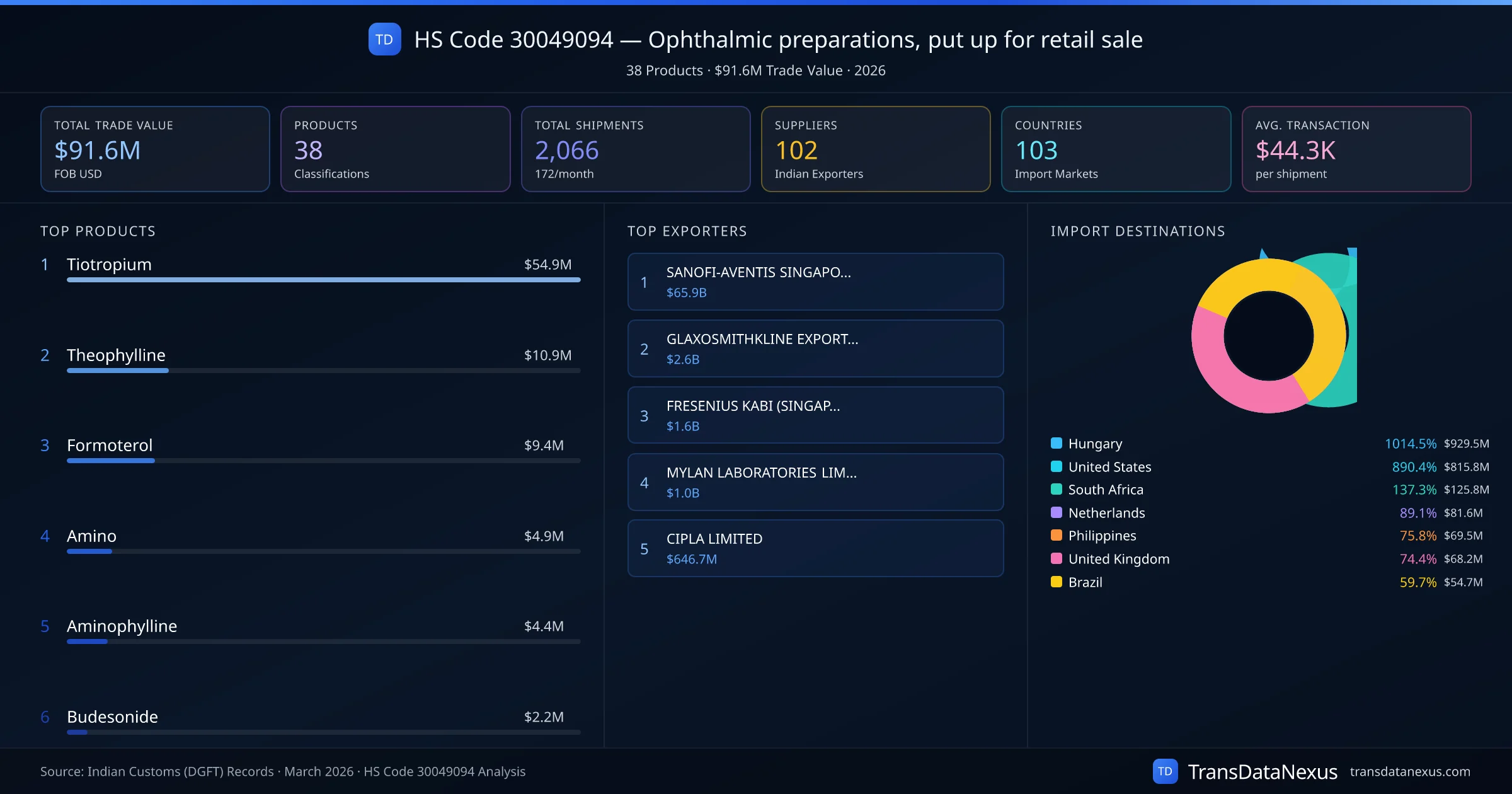Click the TD logo icon in header
Viewport: 1512px width, 794px height.
pyautogui.click(x=384, y=40)
